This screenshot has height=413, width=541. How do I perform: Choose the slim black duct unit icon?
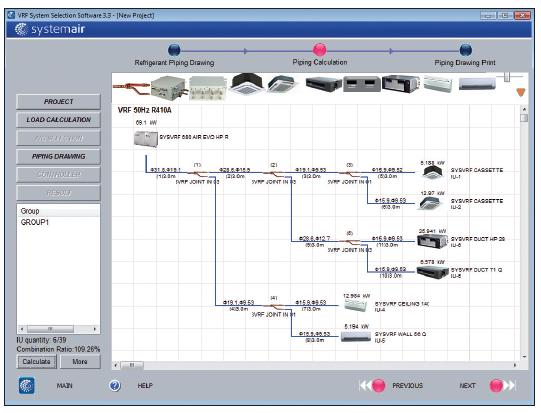click(323, 85)
